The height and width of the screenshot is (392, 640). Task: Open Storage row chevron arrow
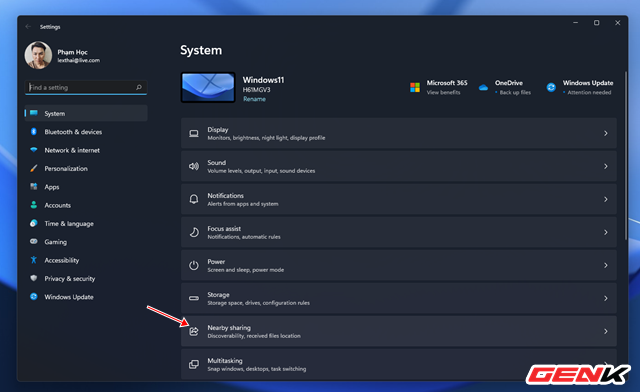pyautogui.click(x=606, y=298)
